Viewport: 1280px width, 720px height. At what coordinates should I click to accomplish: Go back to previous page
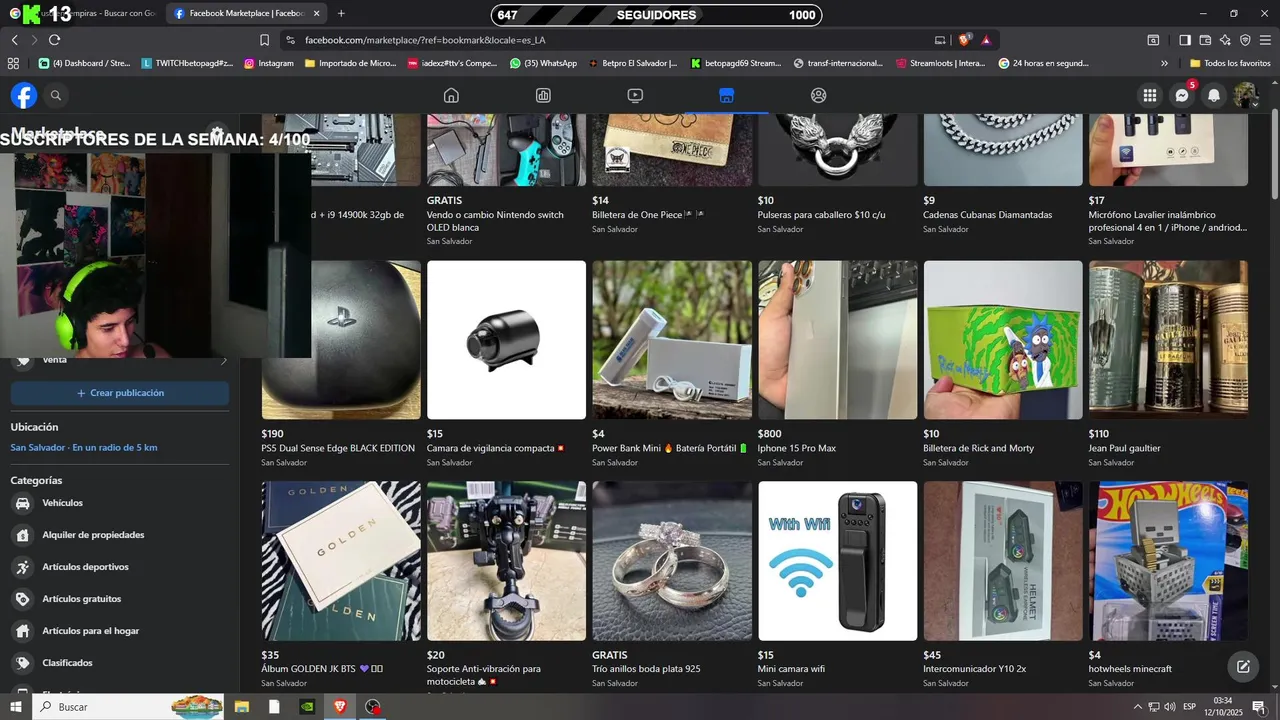click(14, 40)
